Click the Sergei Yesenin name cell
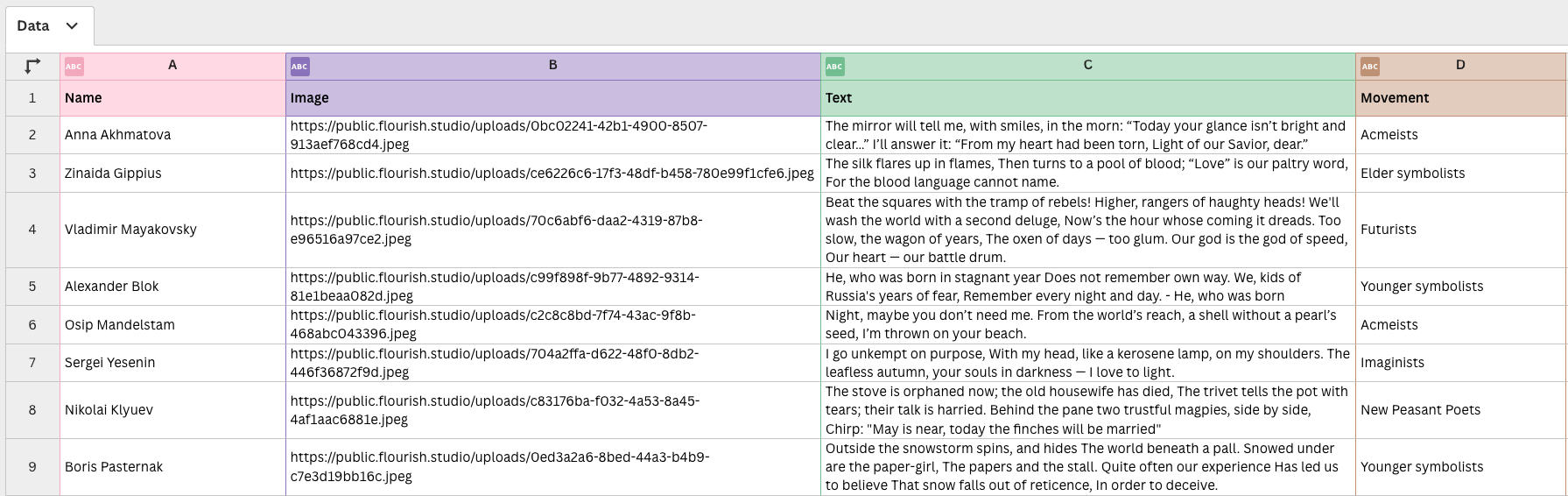Screen dimensions: 1568x496 coord(172,363)
